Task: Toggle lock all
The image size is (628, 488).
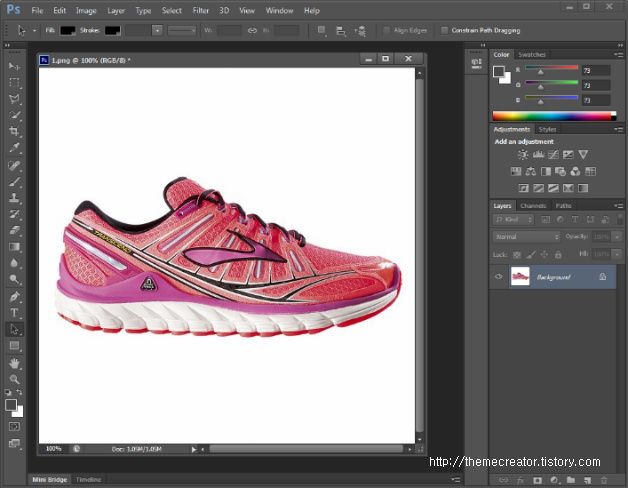Action: tap(558, 254)
